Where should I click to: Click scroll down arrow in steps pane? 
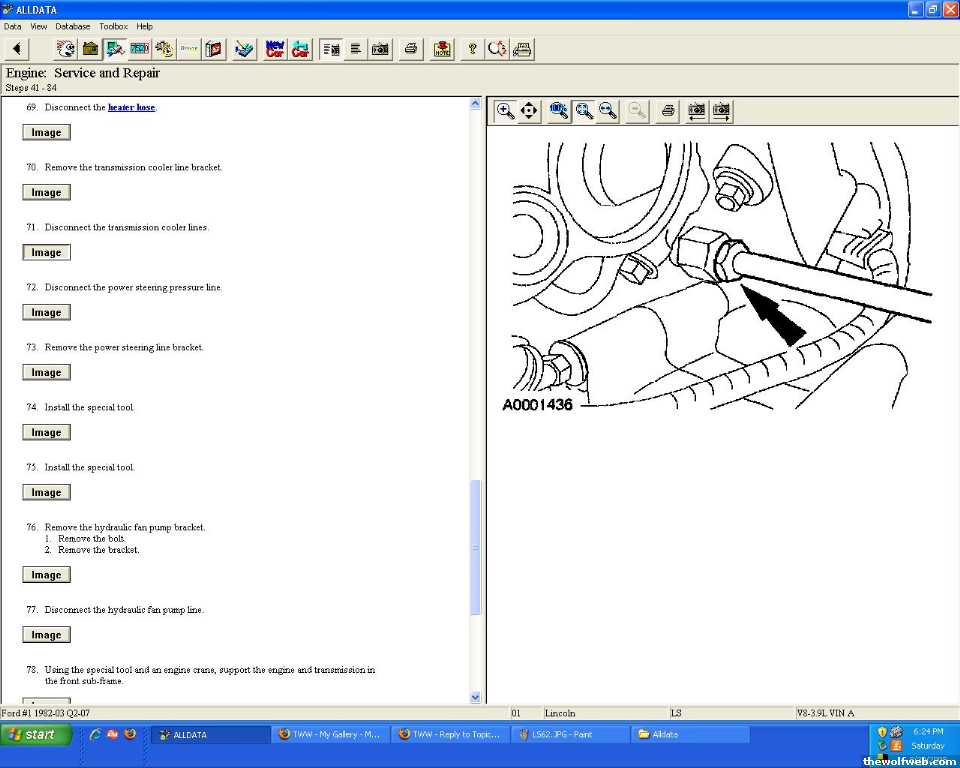476,697
